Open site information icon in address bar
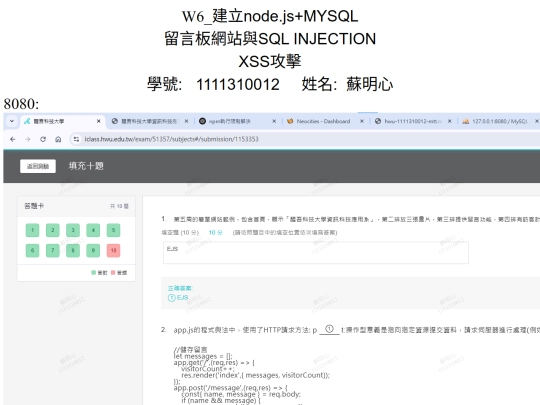Viewport: 540px width, 405px height. 76,139
